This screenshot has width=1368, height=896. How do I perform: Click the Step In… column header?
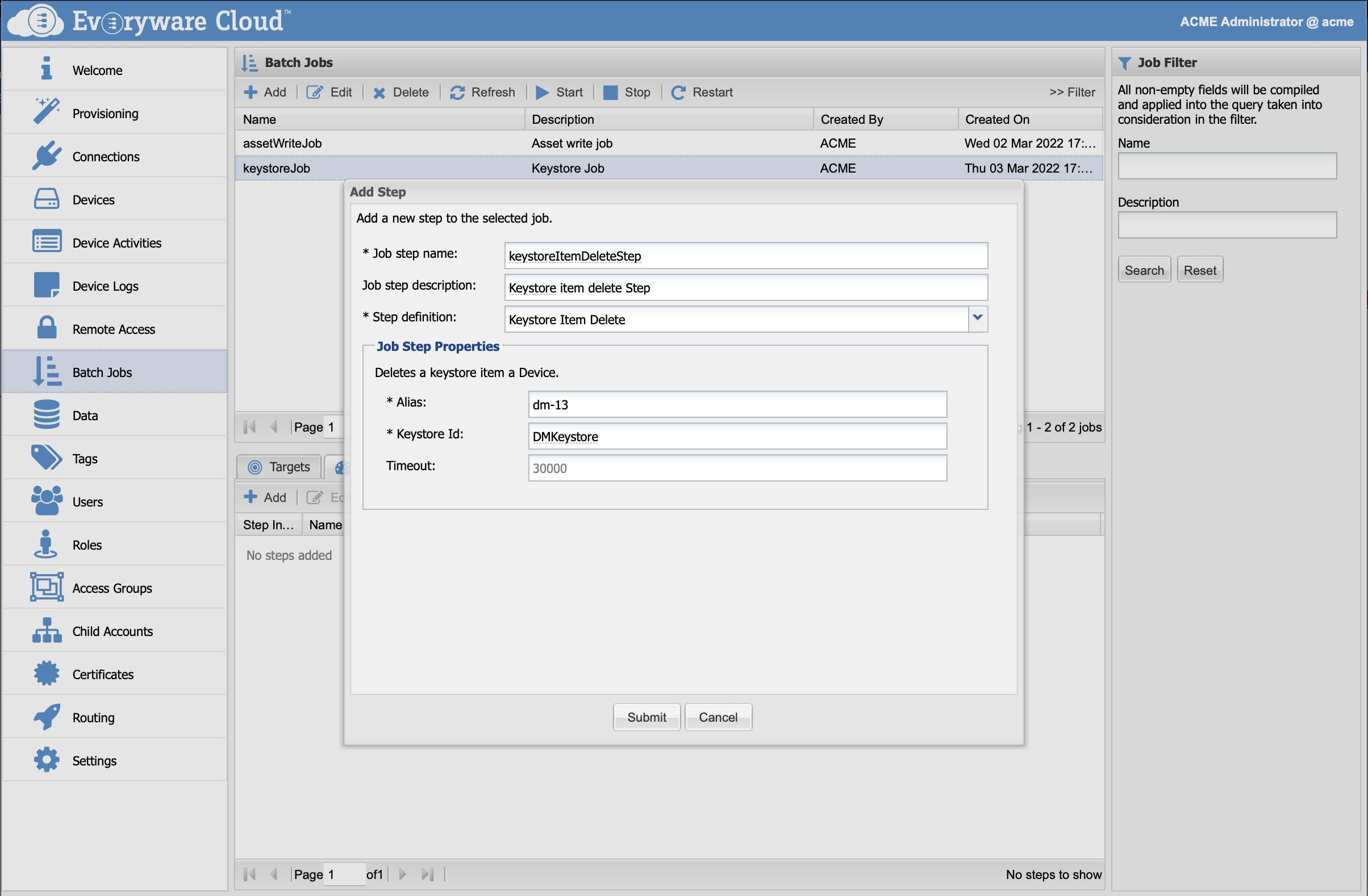(268, 525)
